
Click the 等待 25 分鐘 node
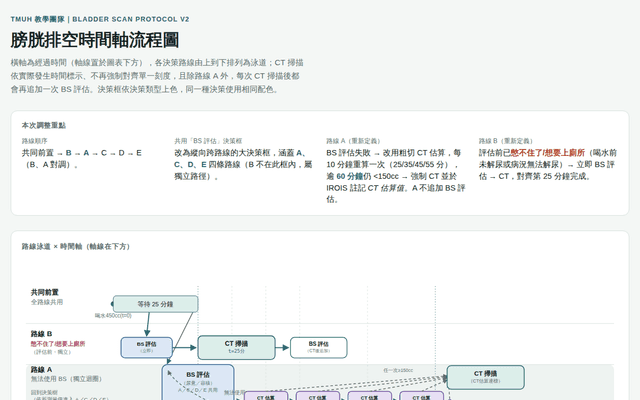(x=156, y=304)
